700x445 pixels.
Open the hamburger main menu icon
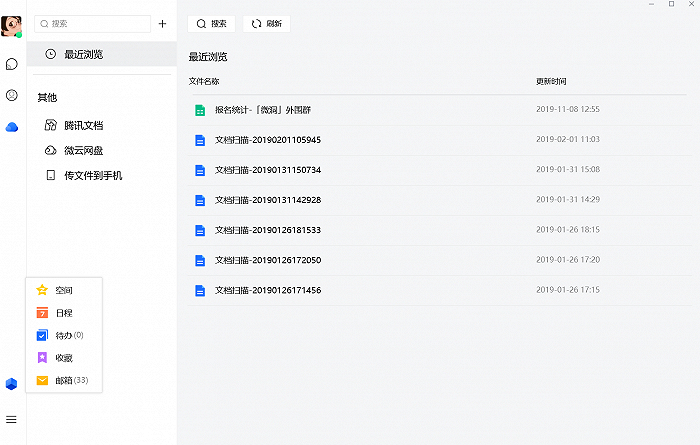(11, 420)
